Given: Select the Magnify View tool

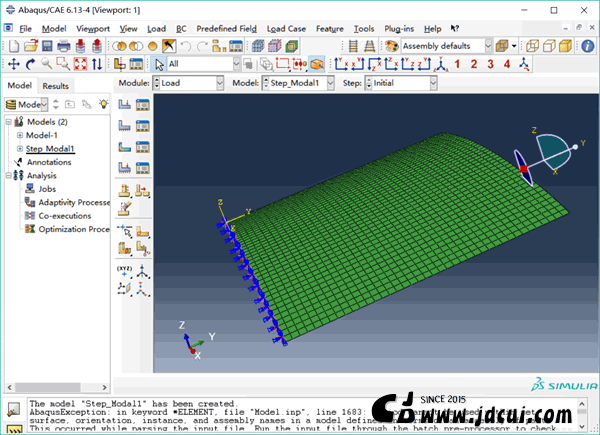Looking at the screenshot, I should [x=47, y=64].
